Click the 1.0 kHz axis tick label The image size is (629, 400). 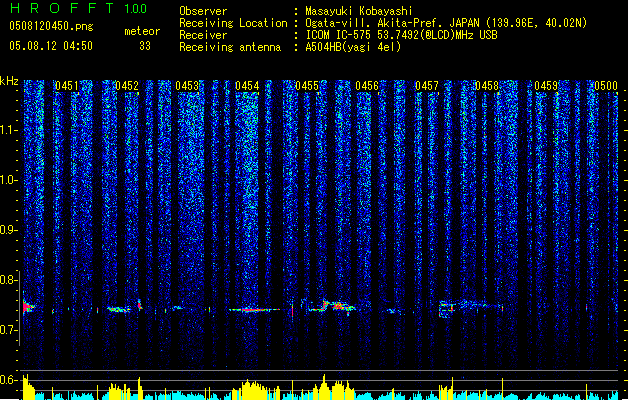click(x=8, y=180)
